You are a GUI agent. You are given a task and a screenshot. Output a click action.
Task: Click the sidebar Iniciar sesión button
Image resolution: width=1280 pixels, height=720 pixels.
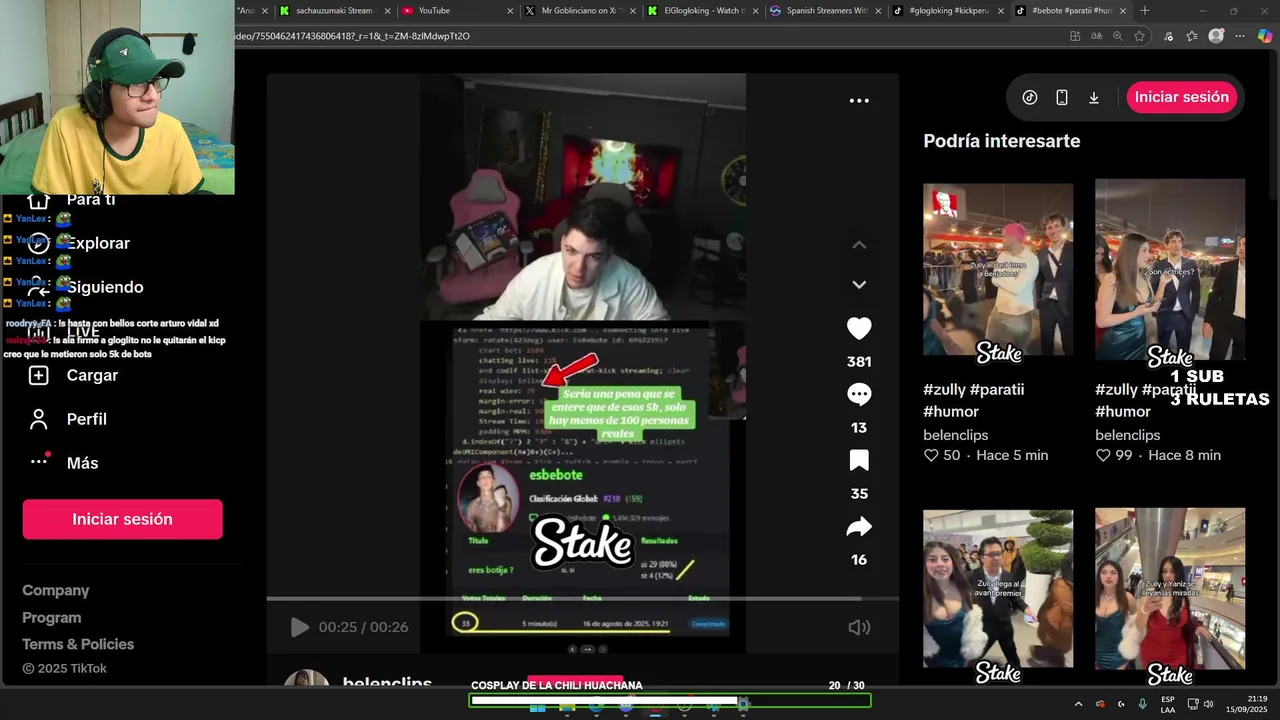(x=122, y=519)
